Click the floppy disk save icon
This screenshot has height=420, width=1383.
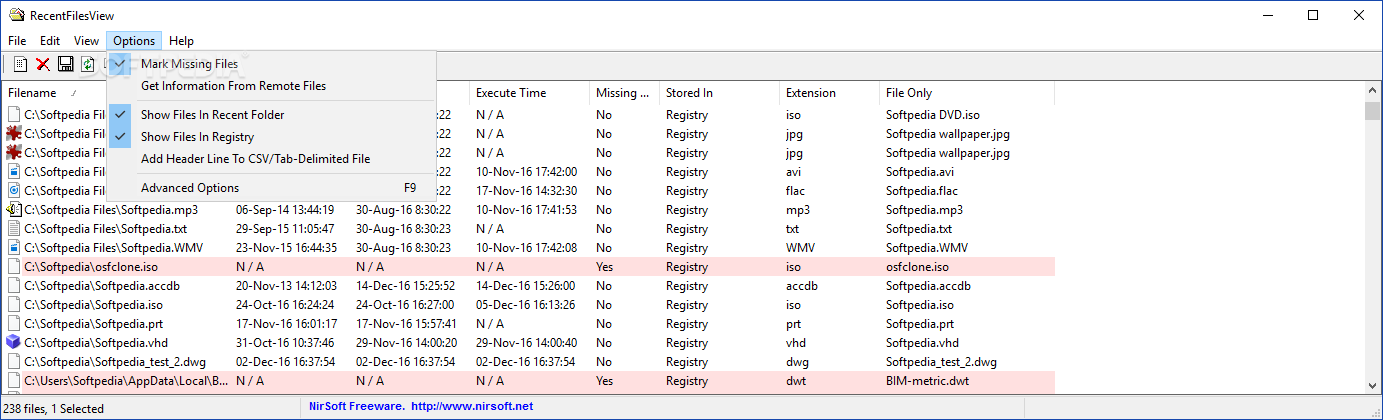coord(66,64)
